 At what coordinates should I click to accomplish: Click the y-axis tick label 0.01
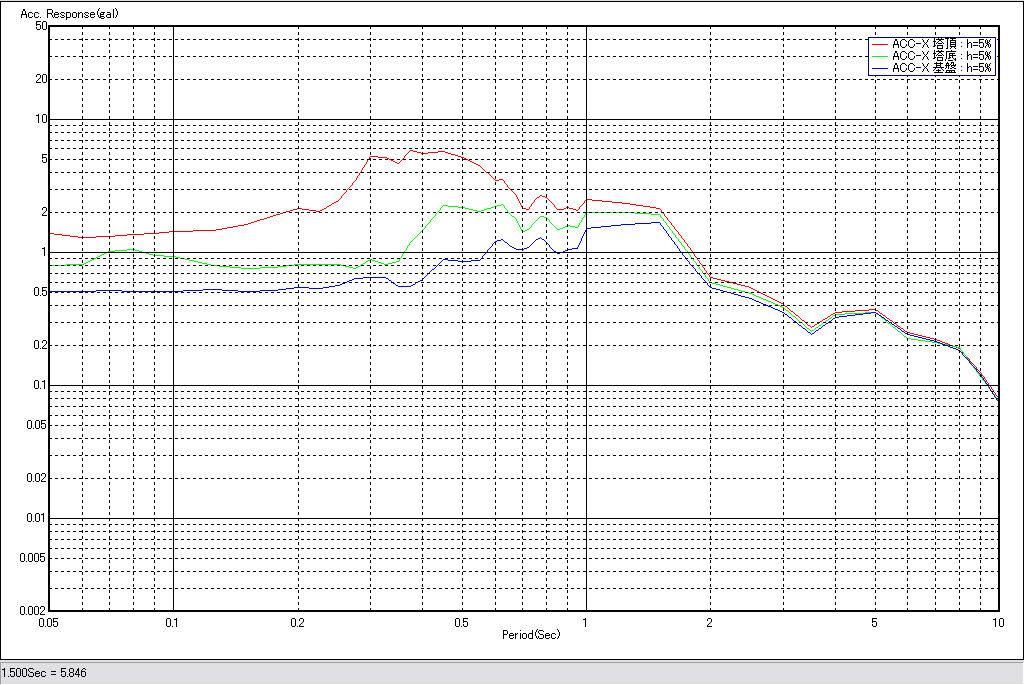point(36,518)
